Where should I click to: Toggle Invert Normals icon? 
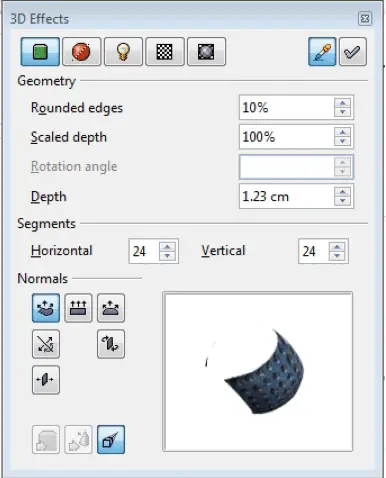[x=46, y=344]
